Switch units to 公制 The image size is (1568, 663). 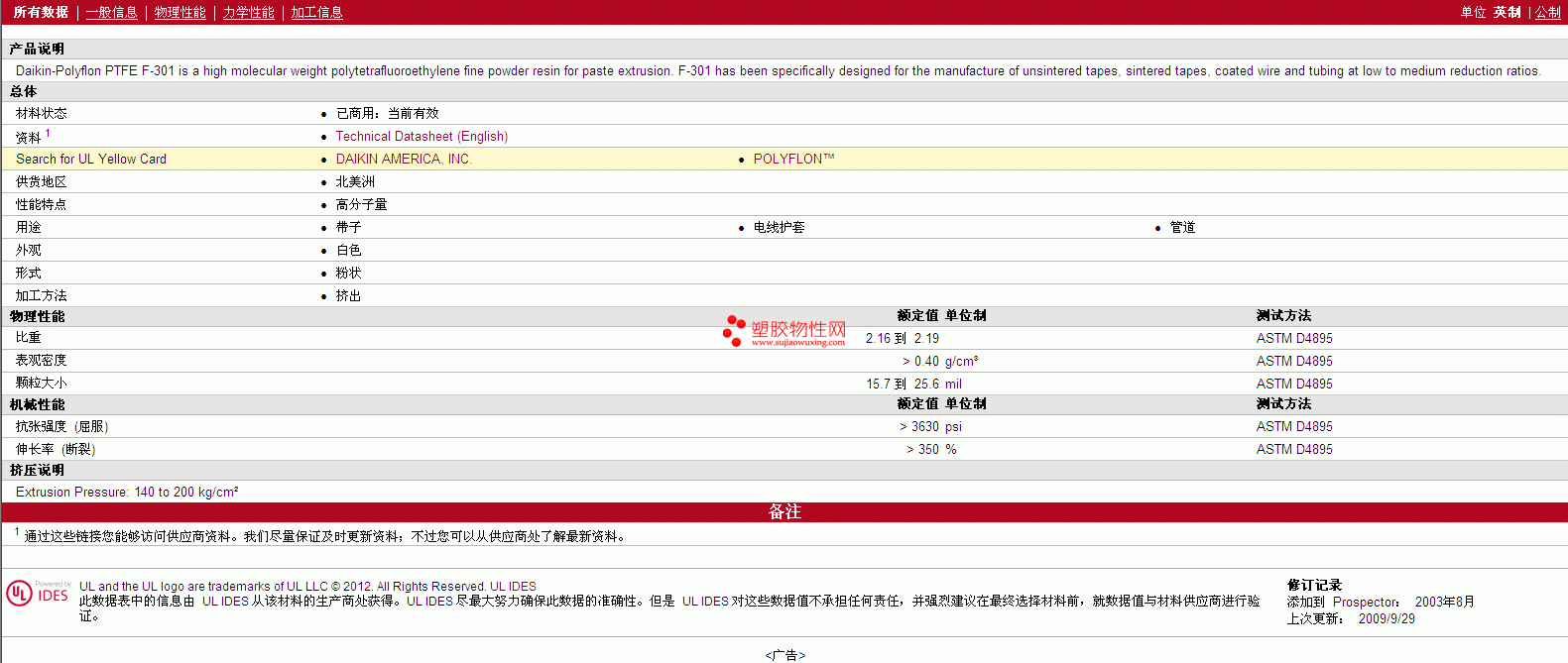1548,12
